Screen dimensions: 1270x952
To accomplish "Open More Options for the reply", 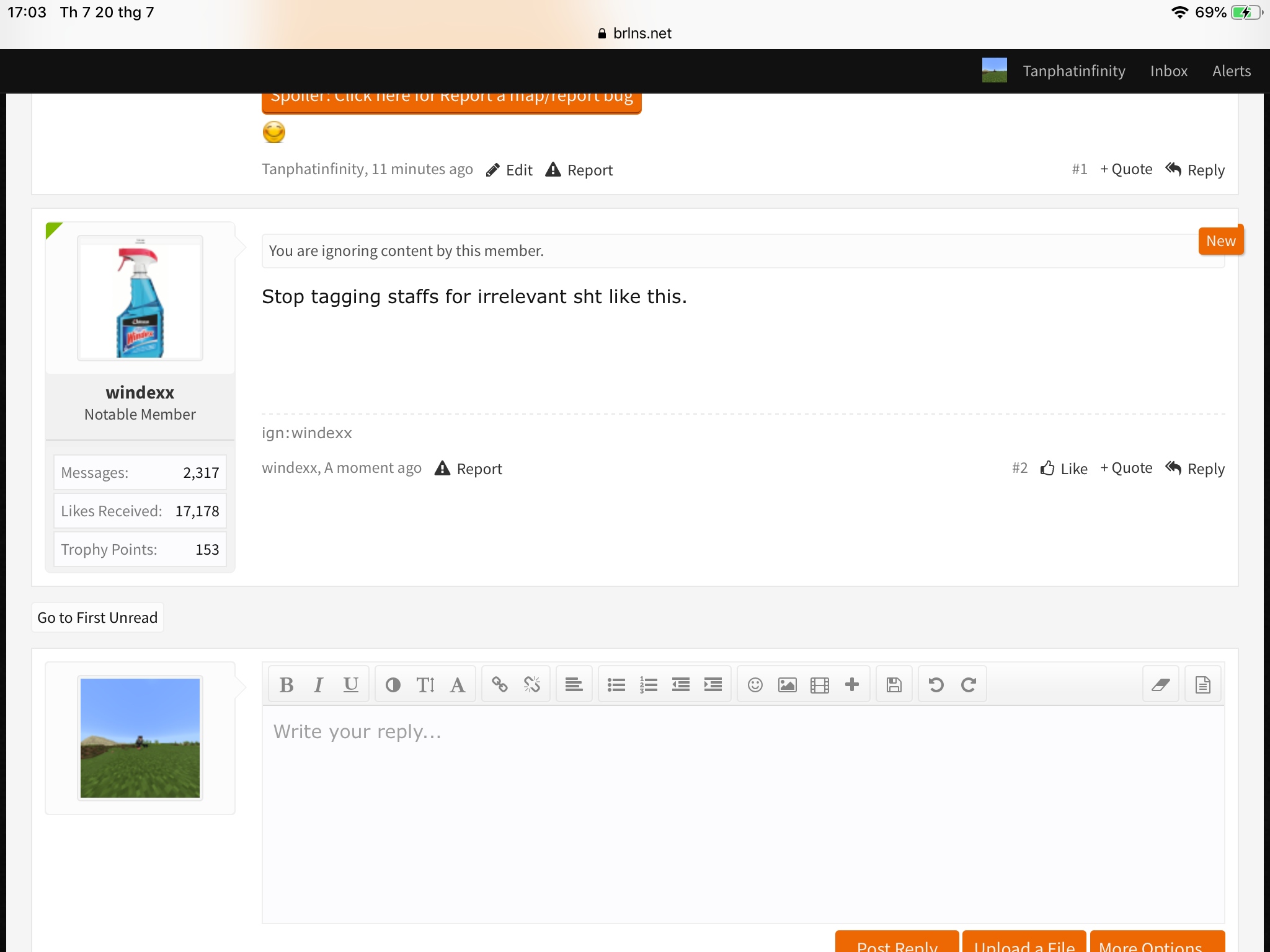I will [x=1157, y=942].
